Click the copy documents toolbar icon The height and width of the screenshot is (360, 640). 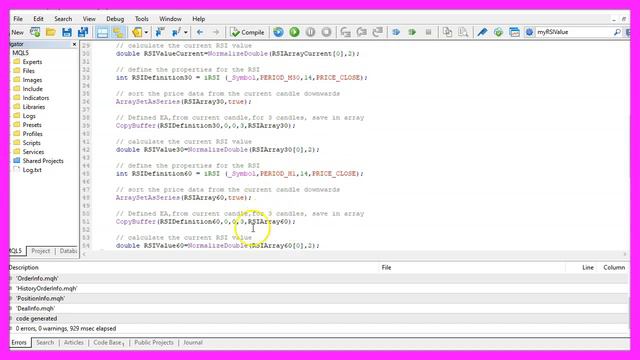click(x=447, y=32)
